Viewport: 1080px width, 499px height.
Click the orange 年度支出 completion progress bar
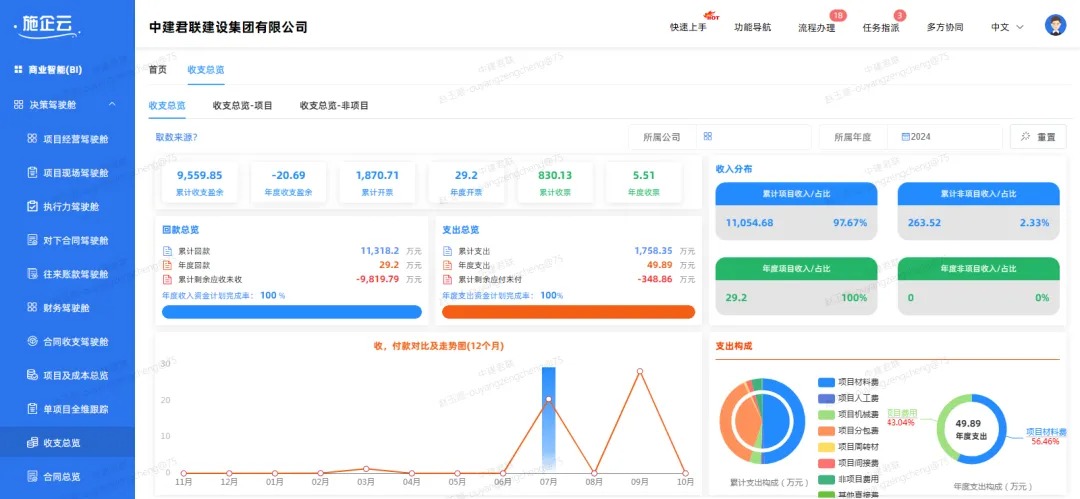pyautogui.click(x=568, y=312)
